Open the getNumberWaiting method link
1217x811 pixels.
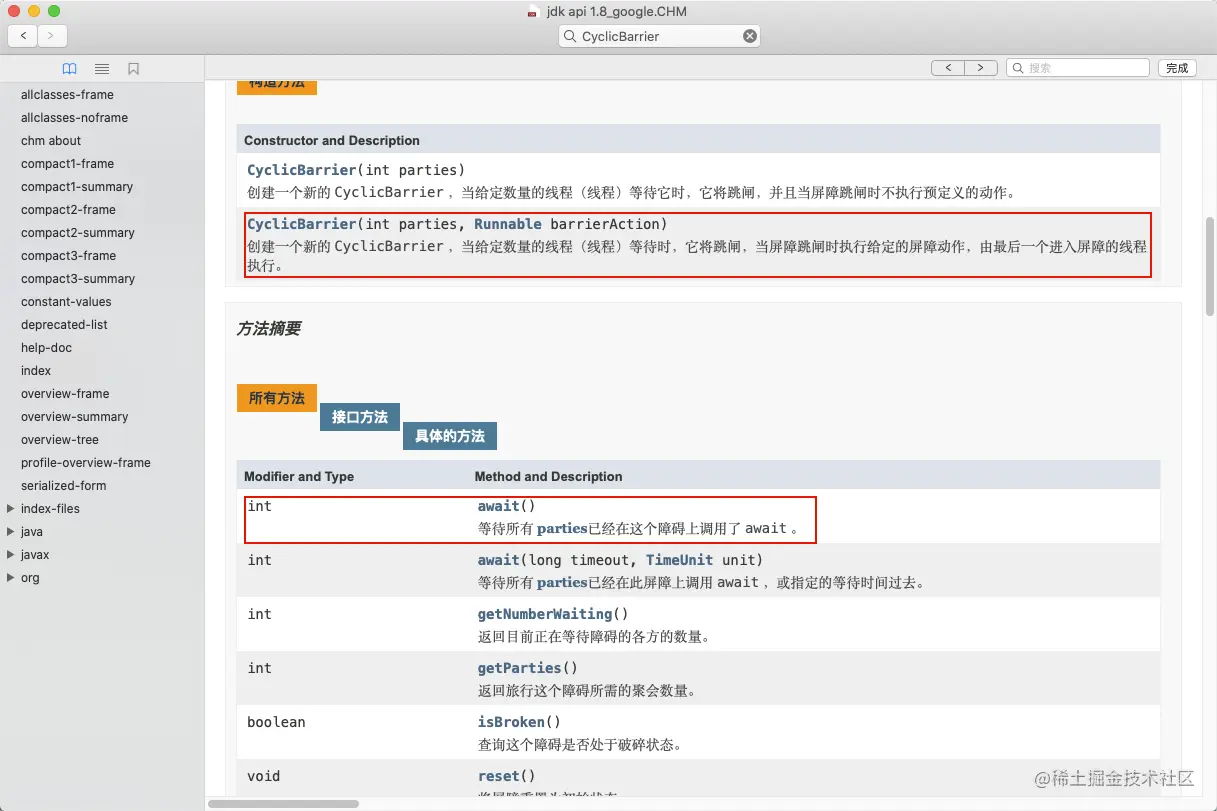coord(545,614)
